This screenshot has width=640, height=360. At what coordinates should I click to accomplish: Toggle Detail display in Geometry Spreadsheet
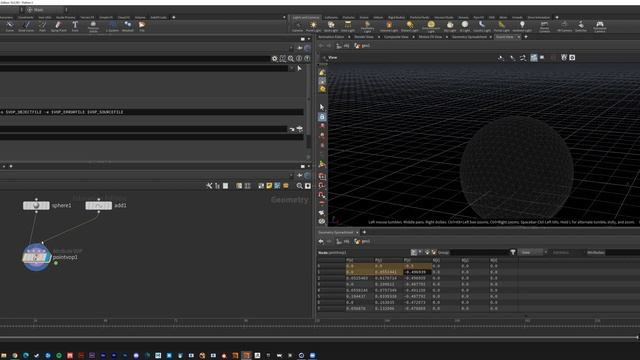click(434, 253)
